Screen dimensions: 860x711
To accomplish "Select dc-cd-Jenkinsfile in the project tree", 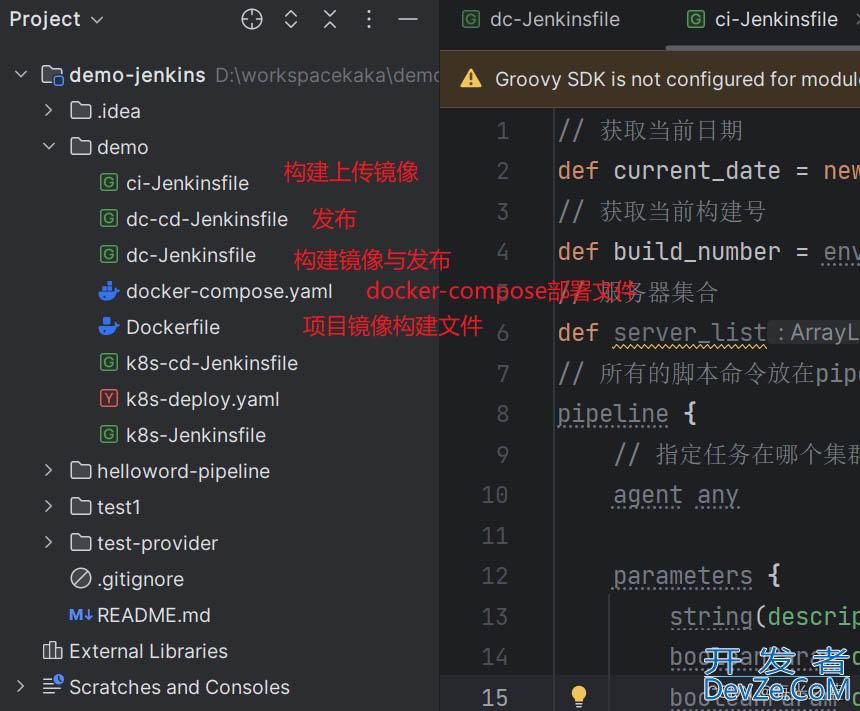I will [x=207, y=219].
